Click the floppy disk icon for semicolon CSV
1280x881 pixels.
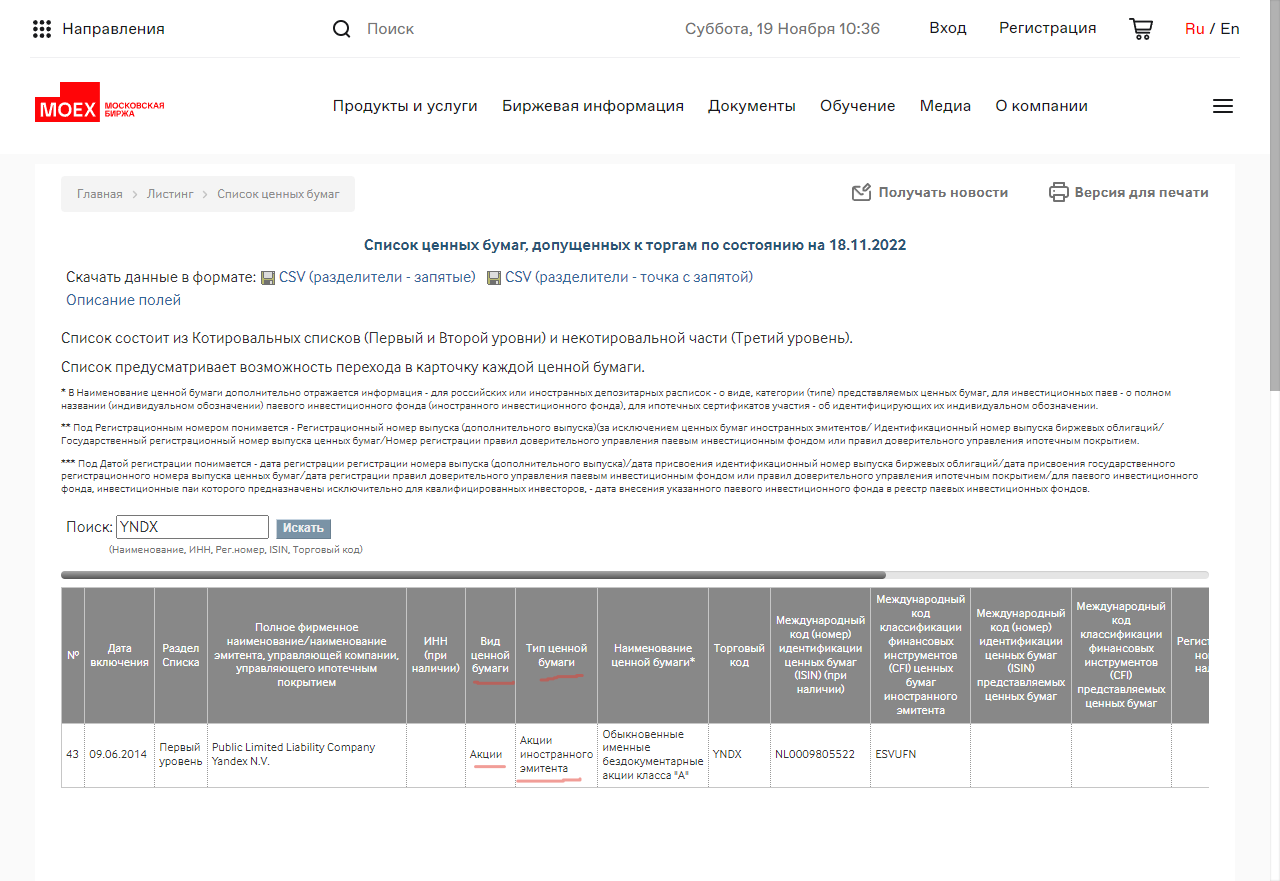494,278
